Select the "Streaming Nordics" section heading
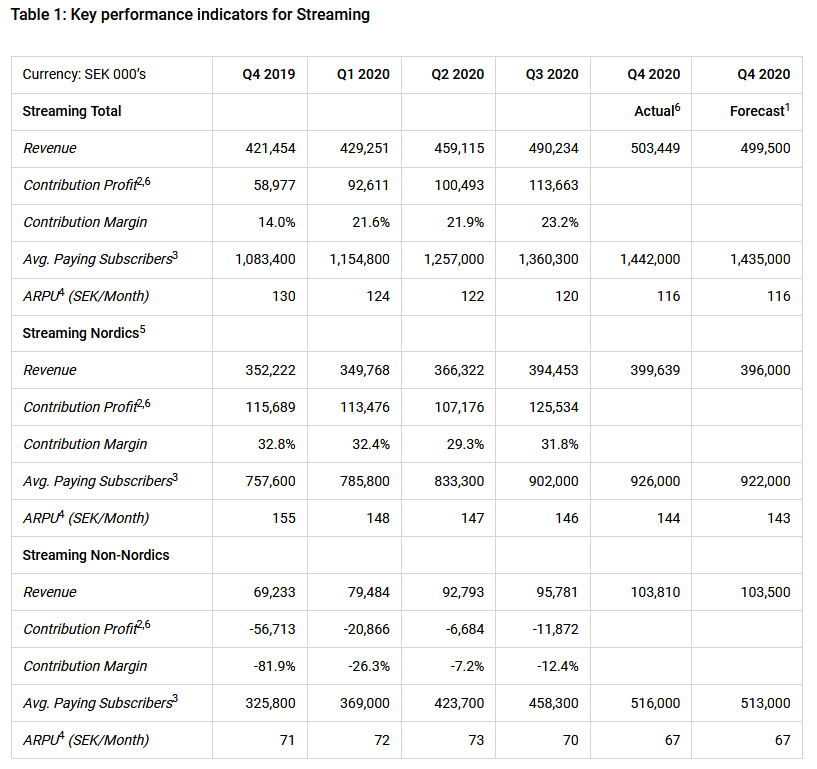 click(x=81, y=333)
